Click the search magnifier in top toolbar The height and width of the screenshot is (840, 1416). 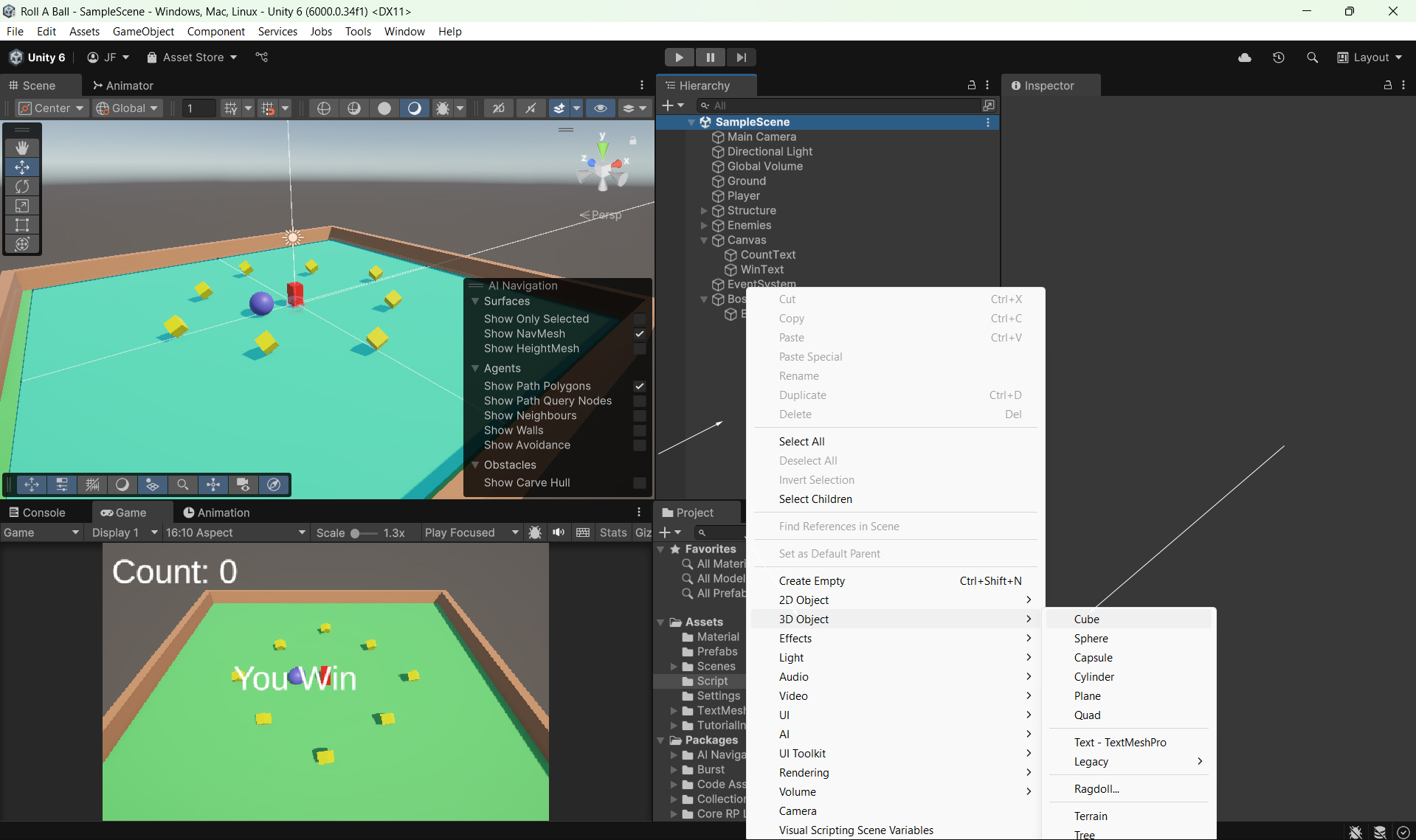coord(1312,58)
